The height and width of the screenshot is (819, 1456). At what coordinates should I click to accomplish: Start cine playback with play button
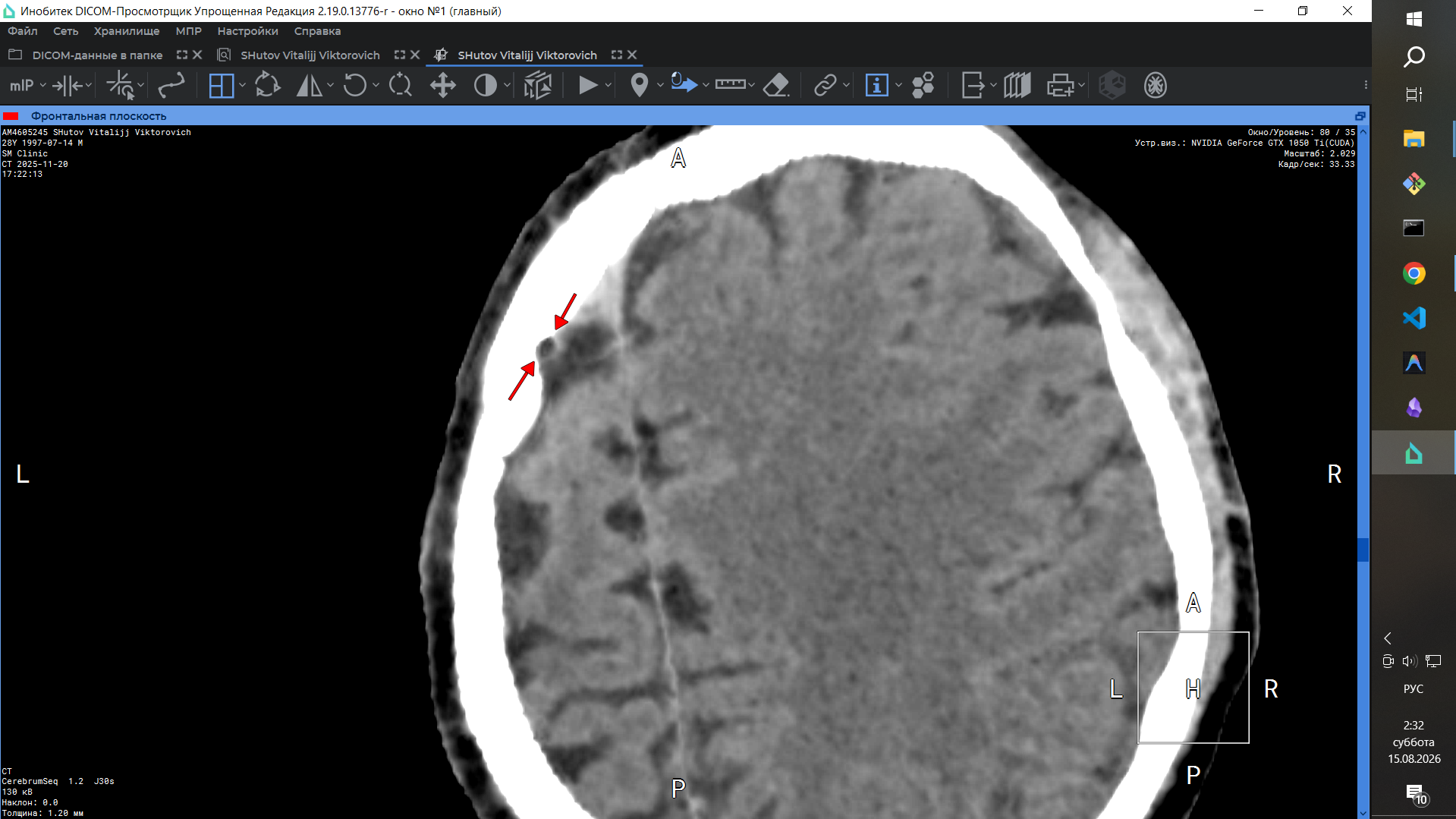588,85
